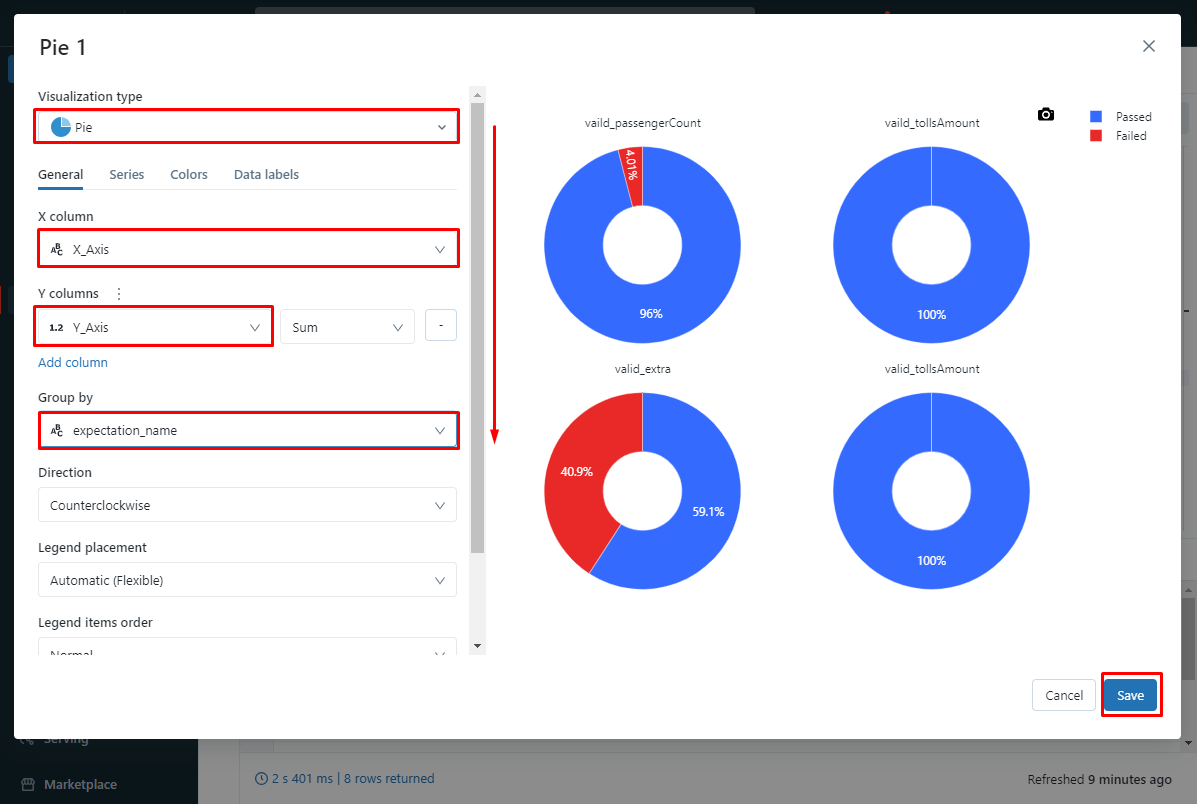
Task: Click the settings panel scrollbar thumb
Action: point(478,328)
